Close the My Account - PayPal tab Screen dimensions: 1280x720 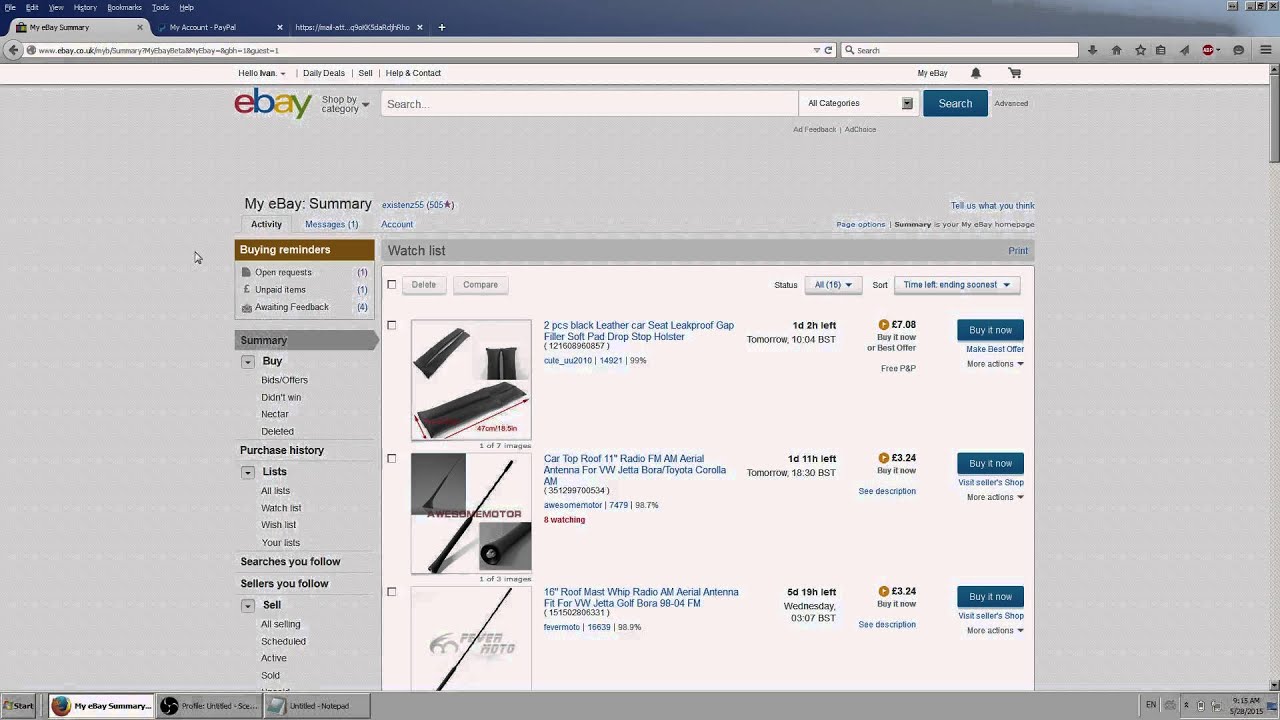(x=279, y=27)
